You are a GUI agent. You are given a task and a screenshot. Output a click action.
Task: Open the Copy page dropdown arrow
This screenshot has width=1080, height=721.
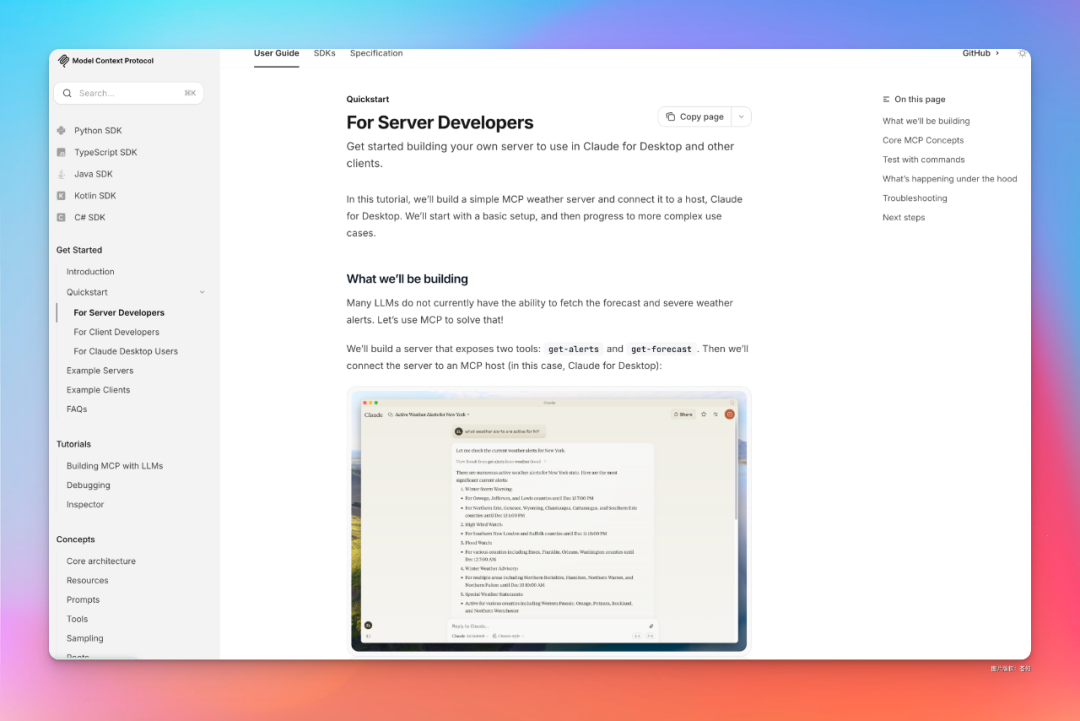[741, 117]
